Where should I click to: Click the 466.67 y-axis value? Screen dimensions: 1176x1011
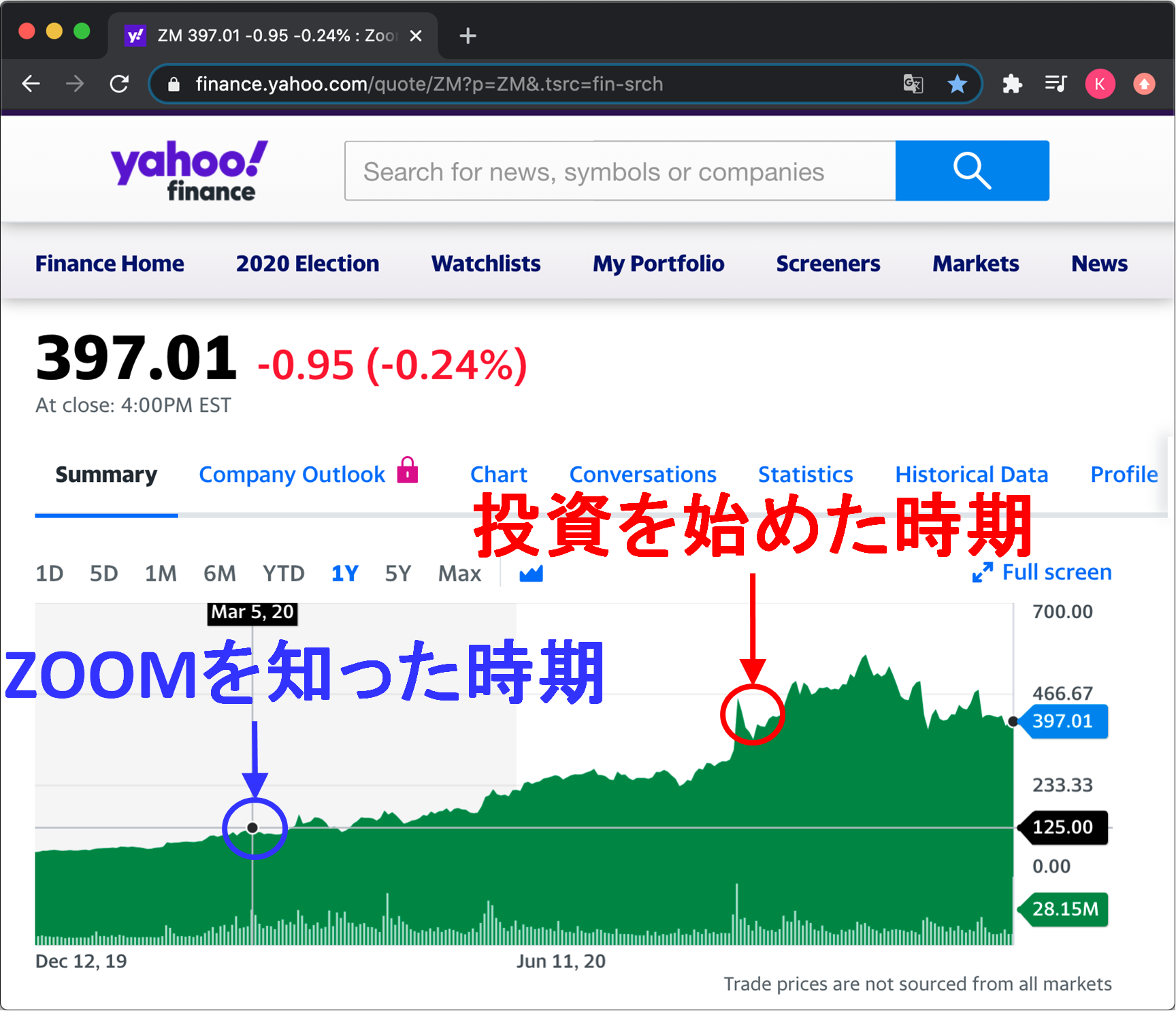coord(1062,693)
